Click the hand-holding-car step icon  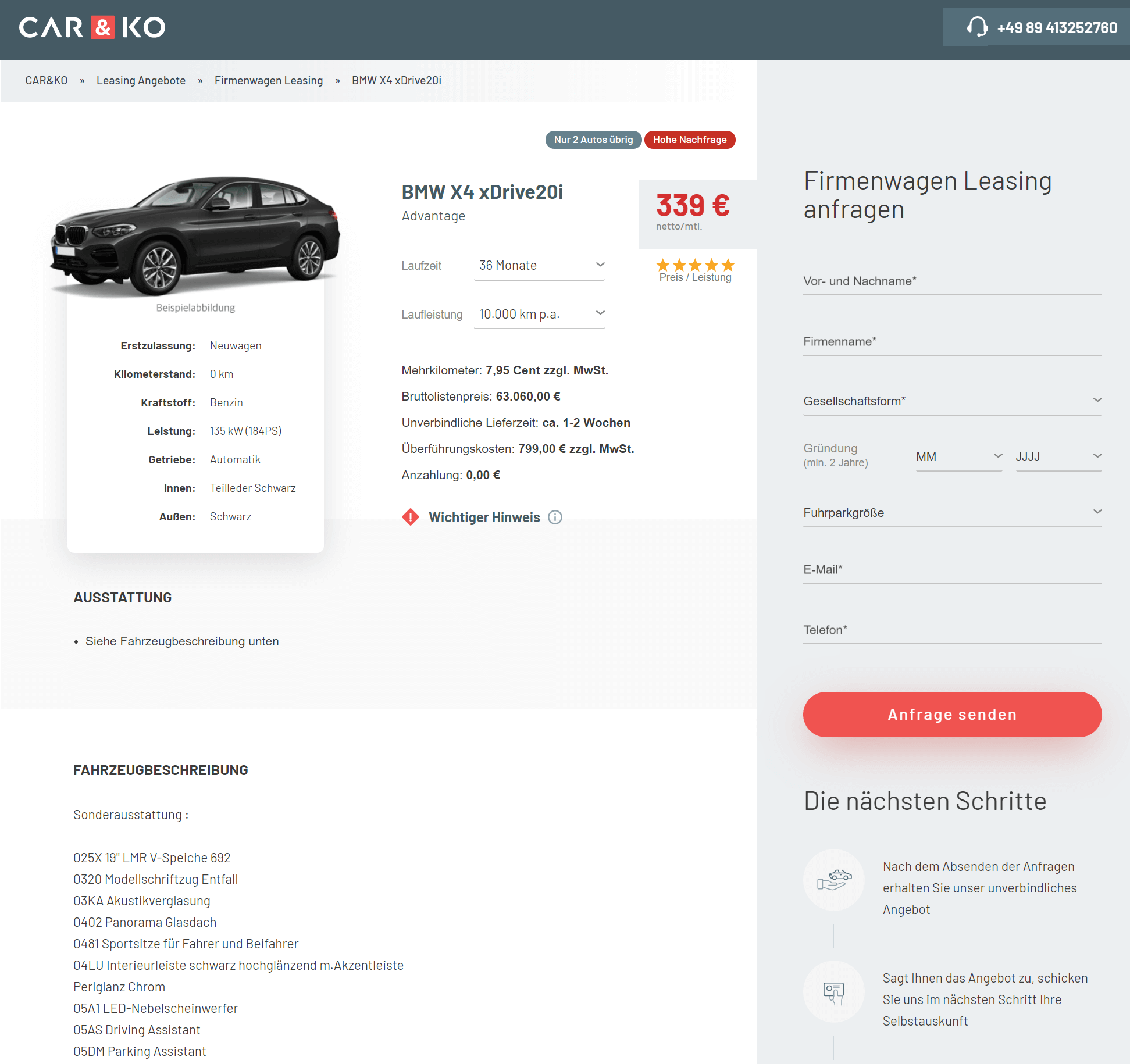[834, 880]
